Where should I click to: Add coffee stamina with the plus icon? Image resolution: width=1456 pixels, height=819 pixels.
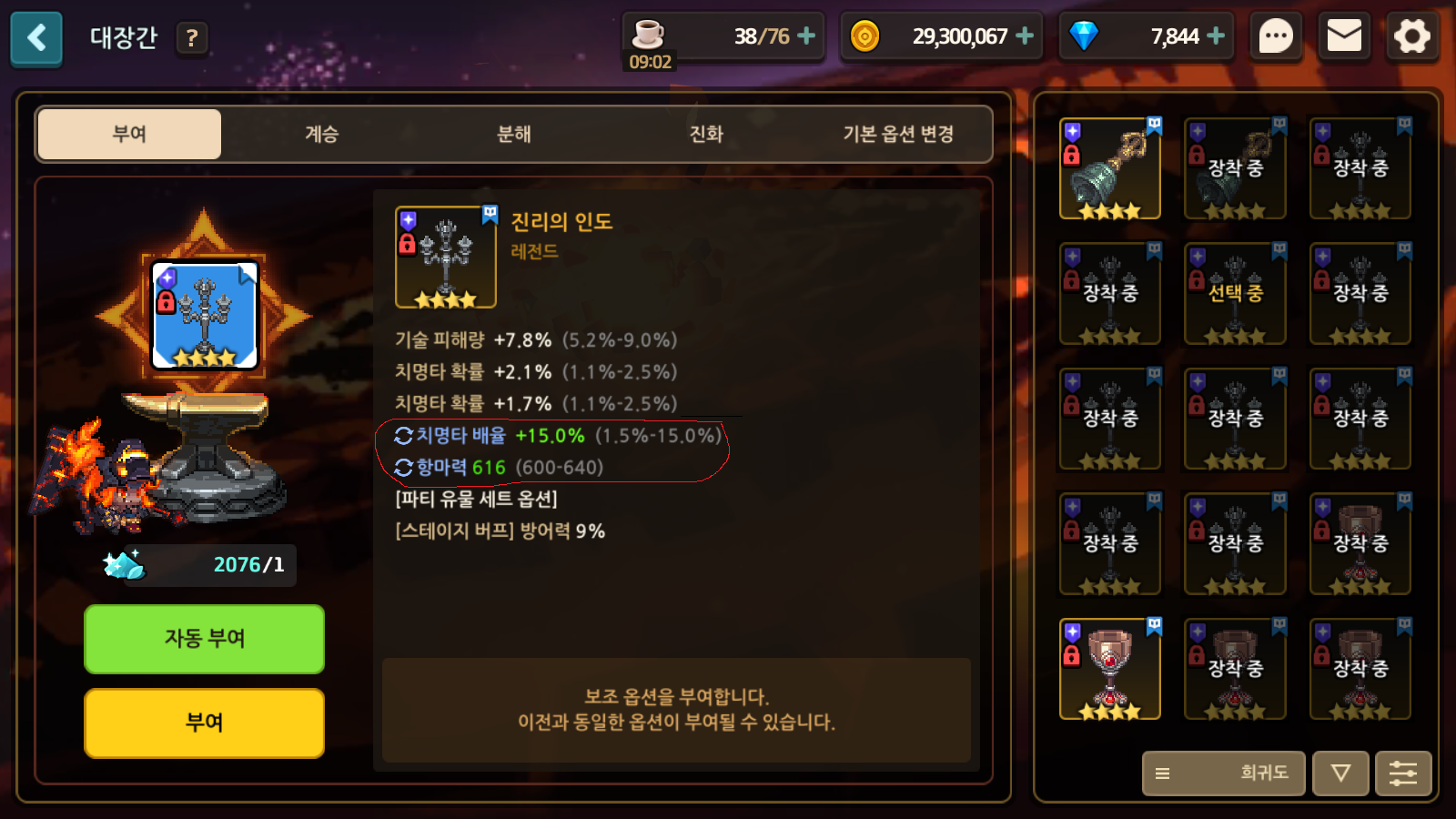tap(806, 36)
